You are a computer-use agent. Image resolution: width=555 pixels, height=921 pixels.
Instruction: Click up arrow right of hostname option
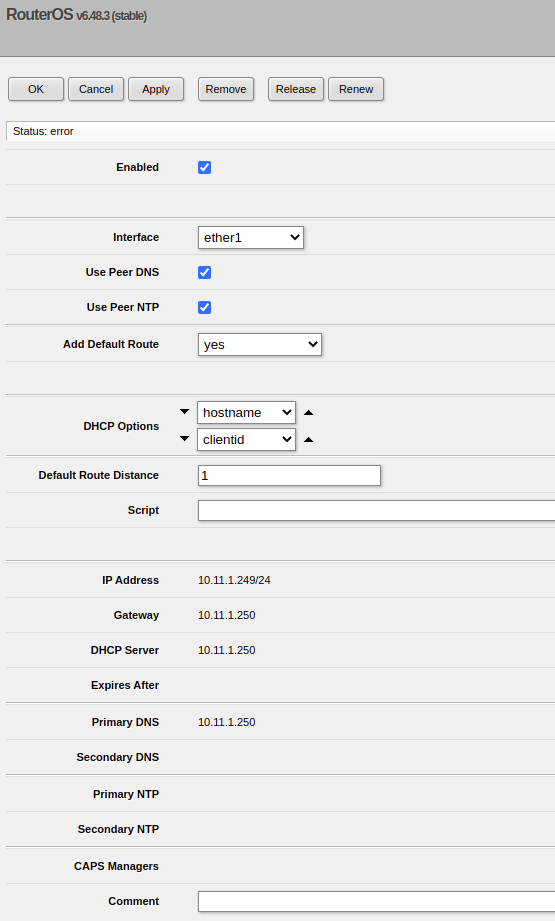[x=308, y=413]
